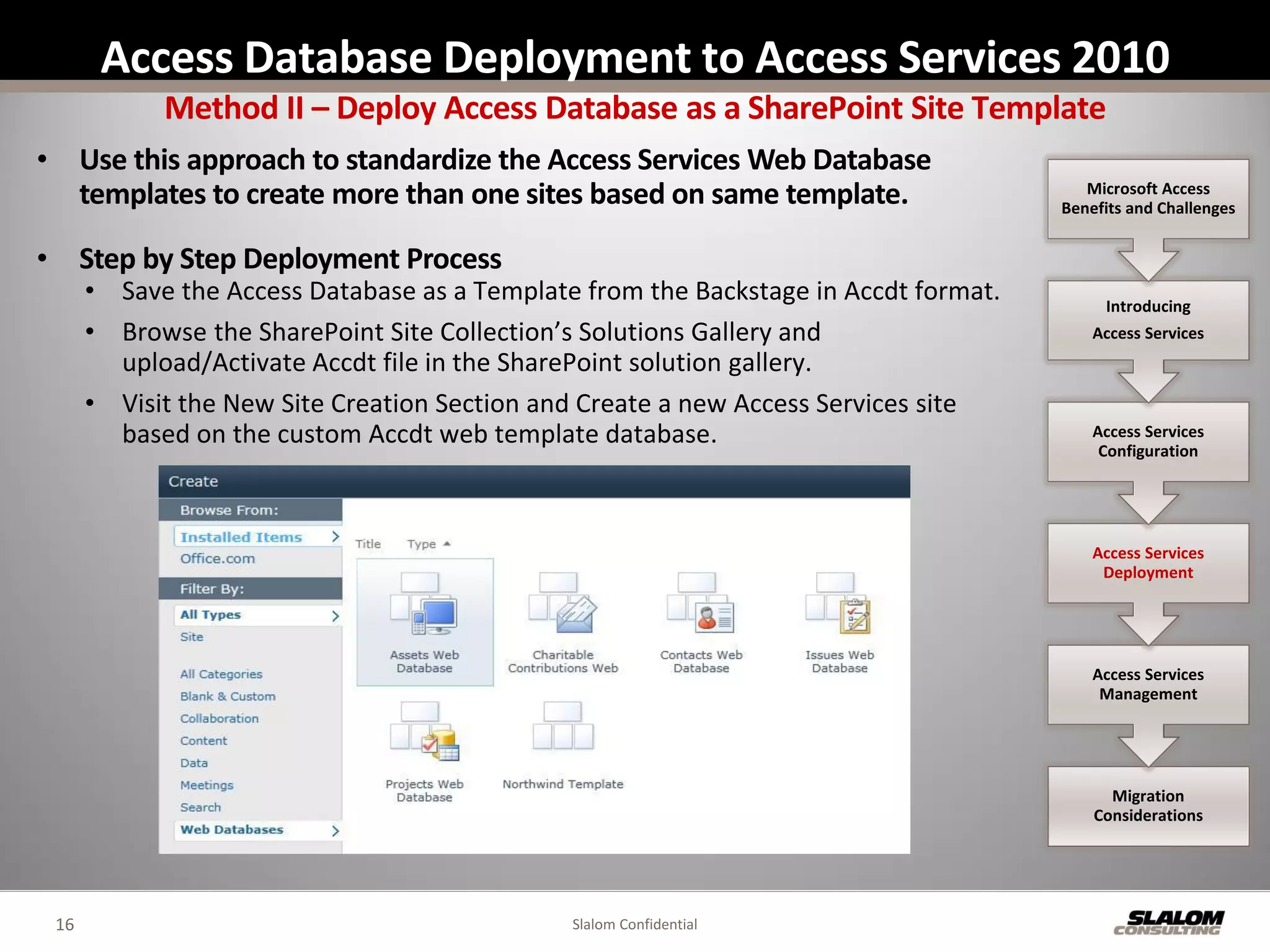Filter templates by Site type
Image resolution: width=1270 pixels, height=952 pixels.
pyautogui.click(x=192, y=637)
